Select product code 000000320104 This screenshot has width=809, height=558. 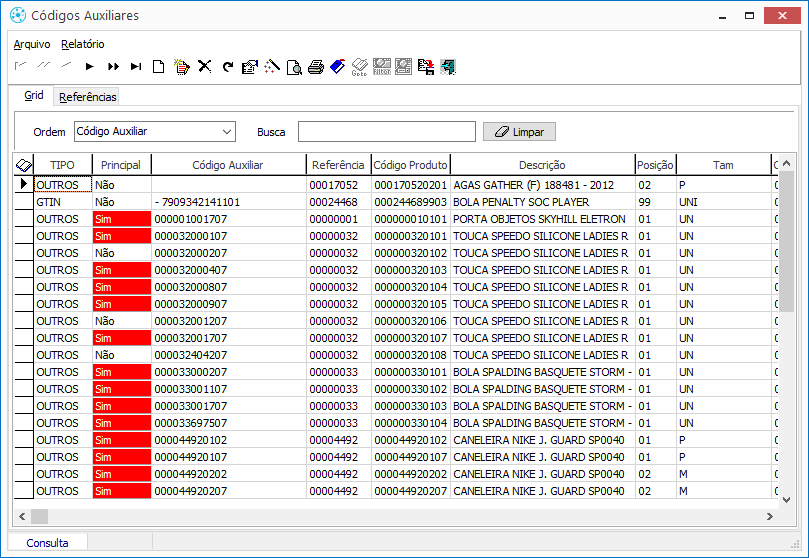click(411, 287)
